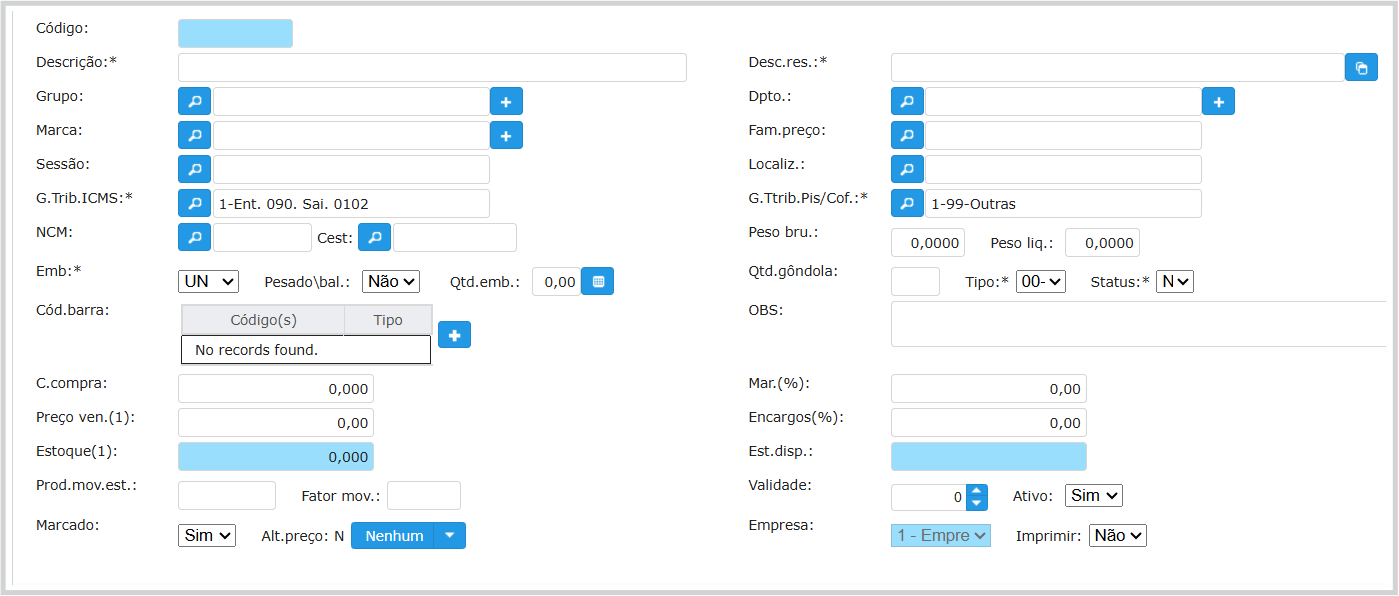Add a barcode with the Cód.barra plus button

click(454, 335)
